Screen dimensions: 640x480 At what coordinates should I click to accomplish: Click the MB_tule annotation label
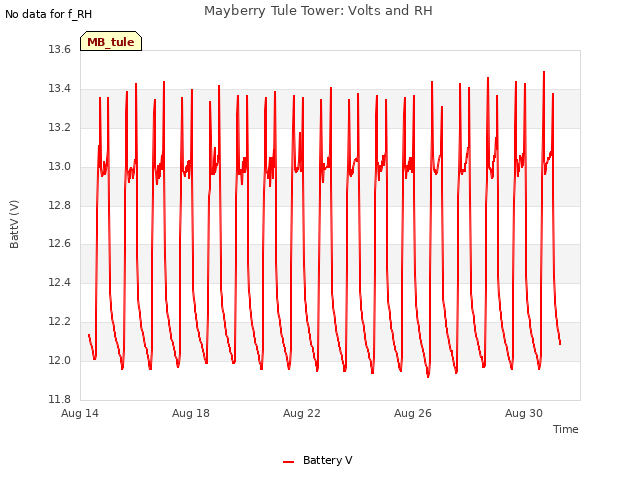[x=111, y=41]
